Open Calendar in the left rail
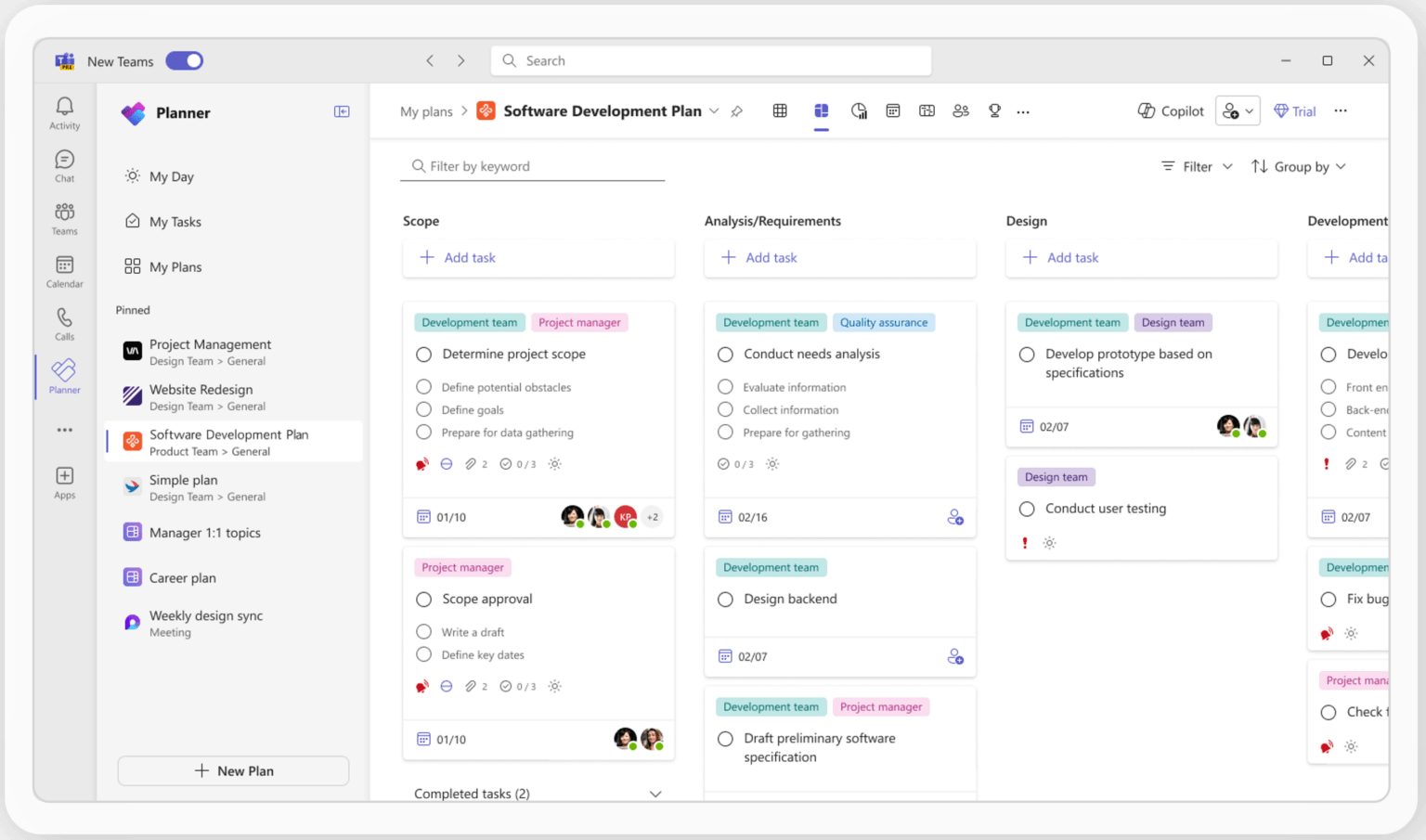Viewport: 1426px width, 840px height. [x=64, y=272]
